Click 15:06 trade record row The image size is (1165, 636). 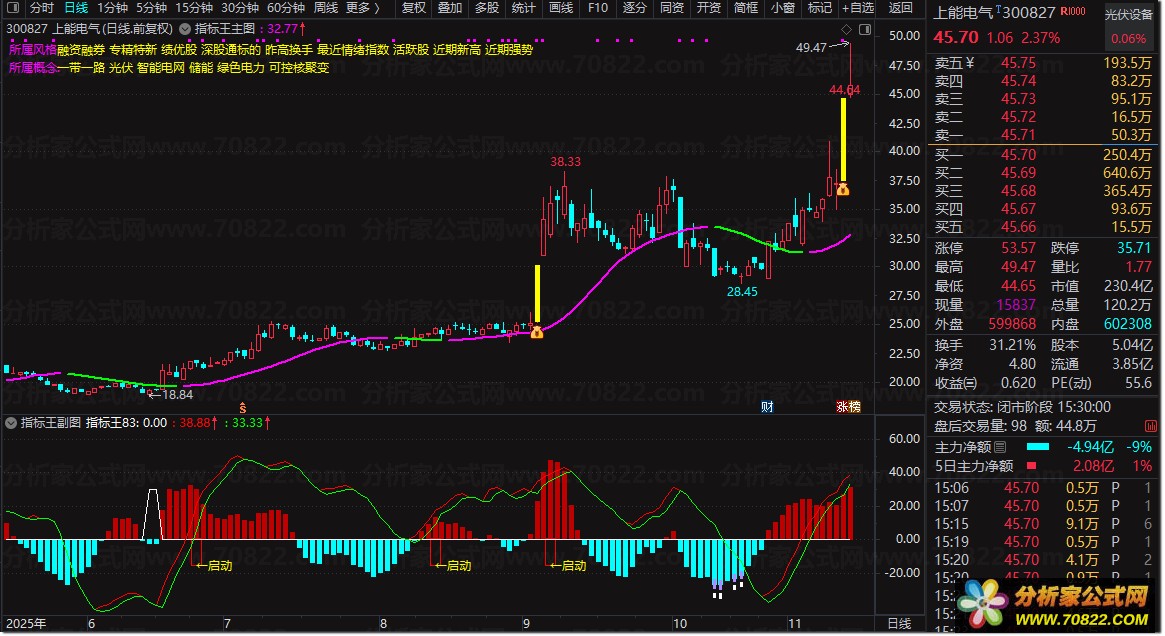point(1043,488)
